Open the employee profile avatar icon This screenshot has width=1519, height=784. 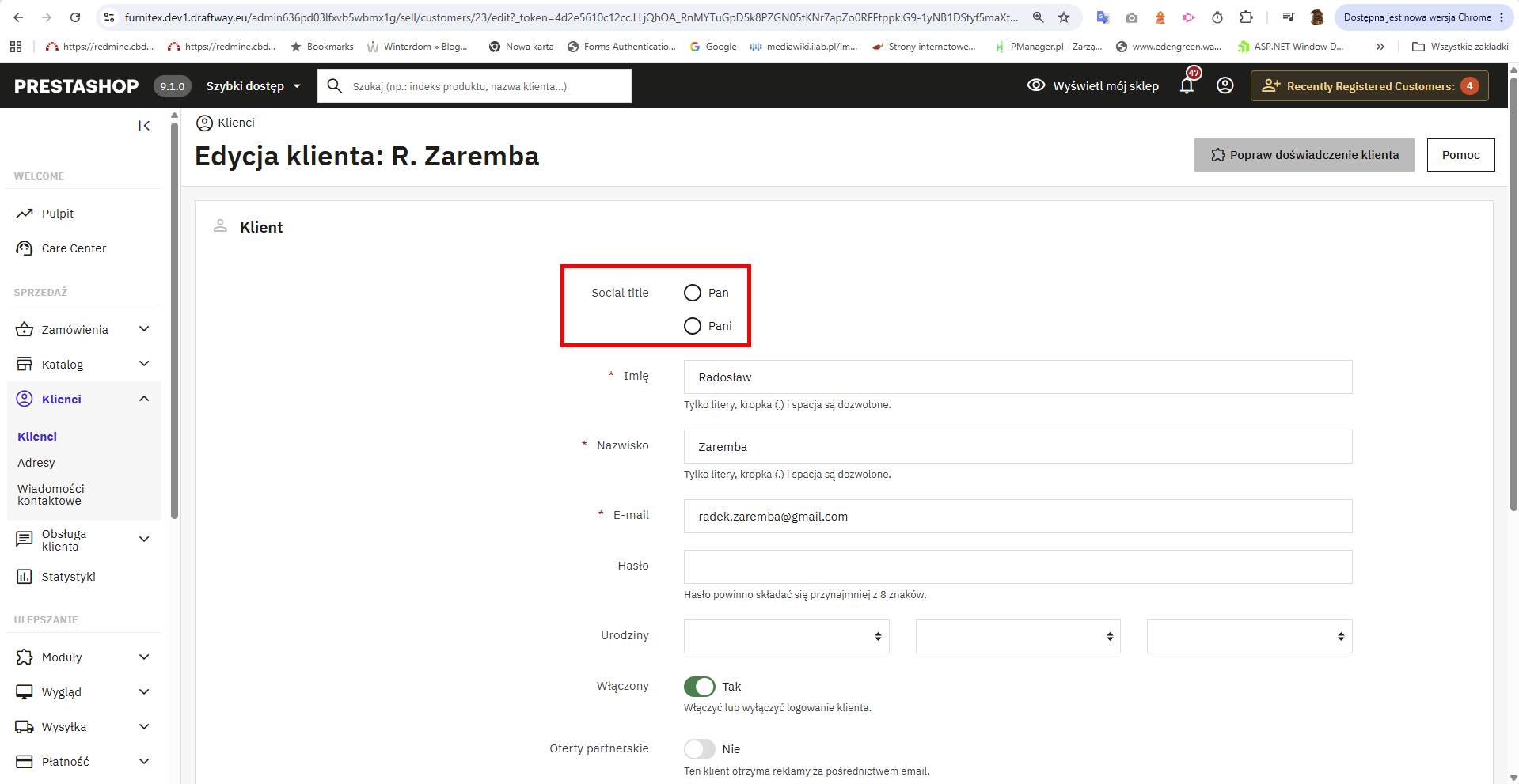coord(1225,85)
